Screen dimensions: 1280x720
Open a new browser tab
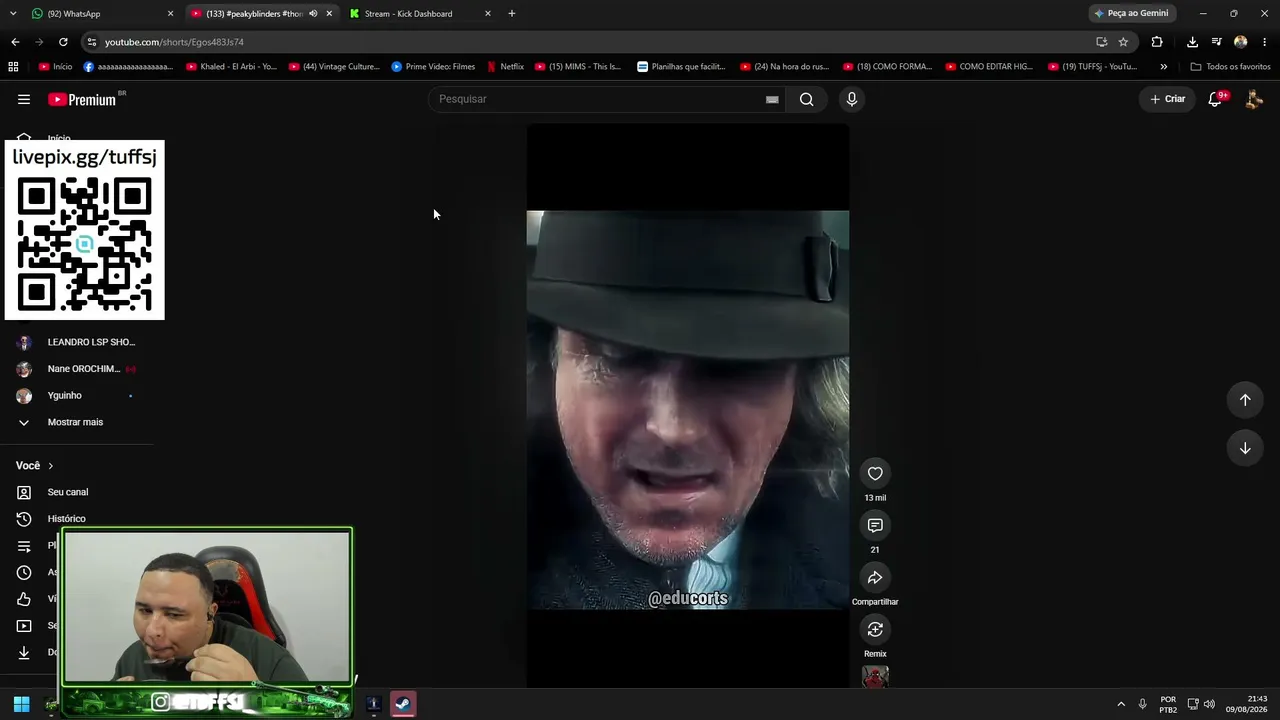tap(512, 14)
